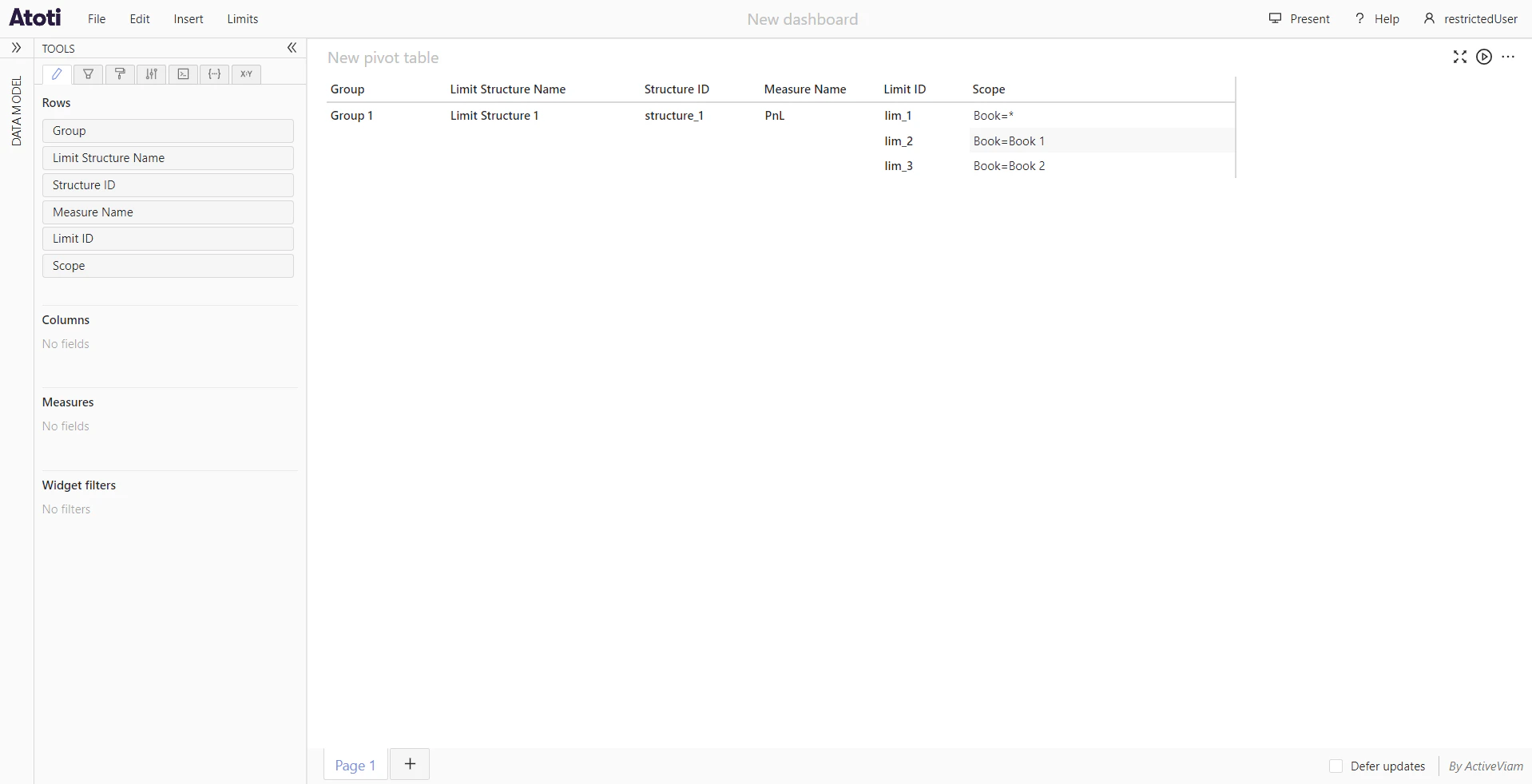Edit the New dashboard title
The image size is (1532, 784).
tap(803, 19)
